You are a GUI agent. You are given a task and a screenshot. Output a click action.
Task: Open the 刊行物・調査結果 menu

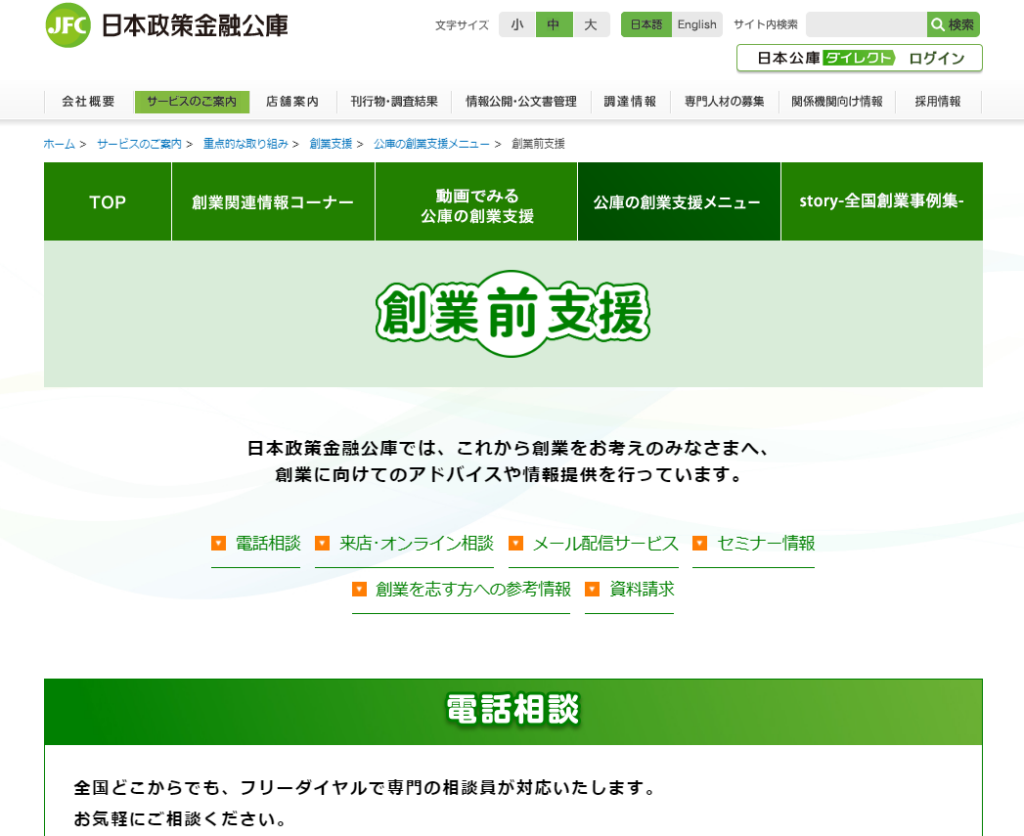click(x=394, y=102)
